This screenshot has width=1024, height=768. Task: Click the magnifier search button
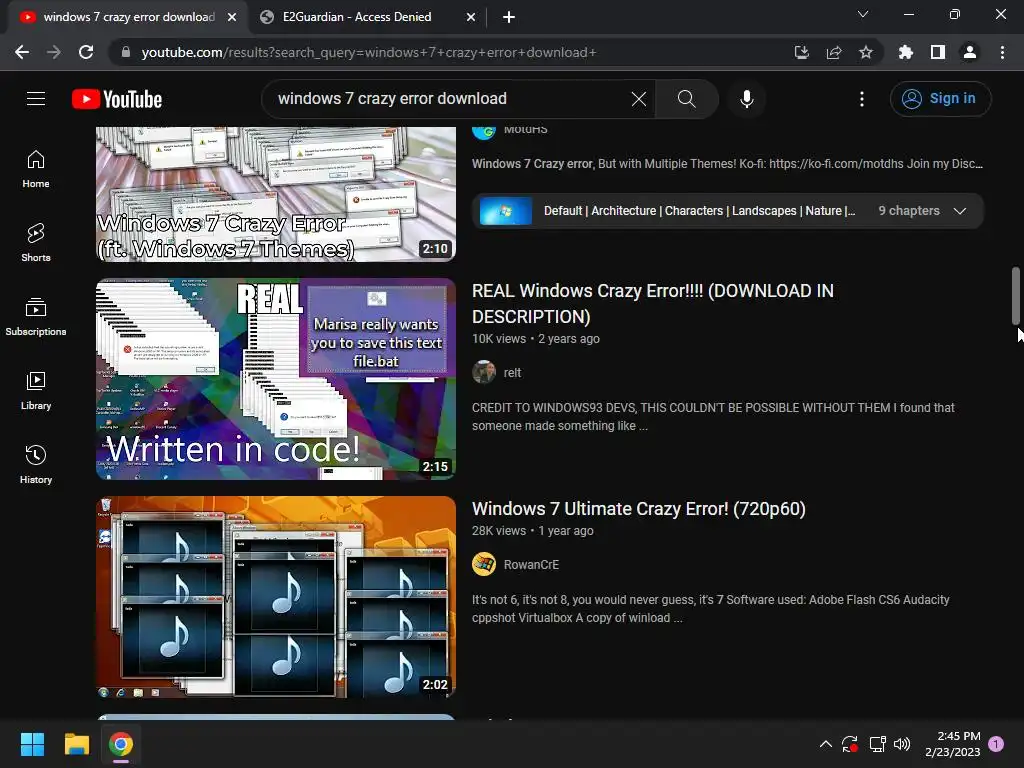pos(686,99)
